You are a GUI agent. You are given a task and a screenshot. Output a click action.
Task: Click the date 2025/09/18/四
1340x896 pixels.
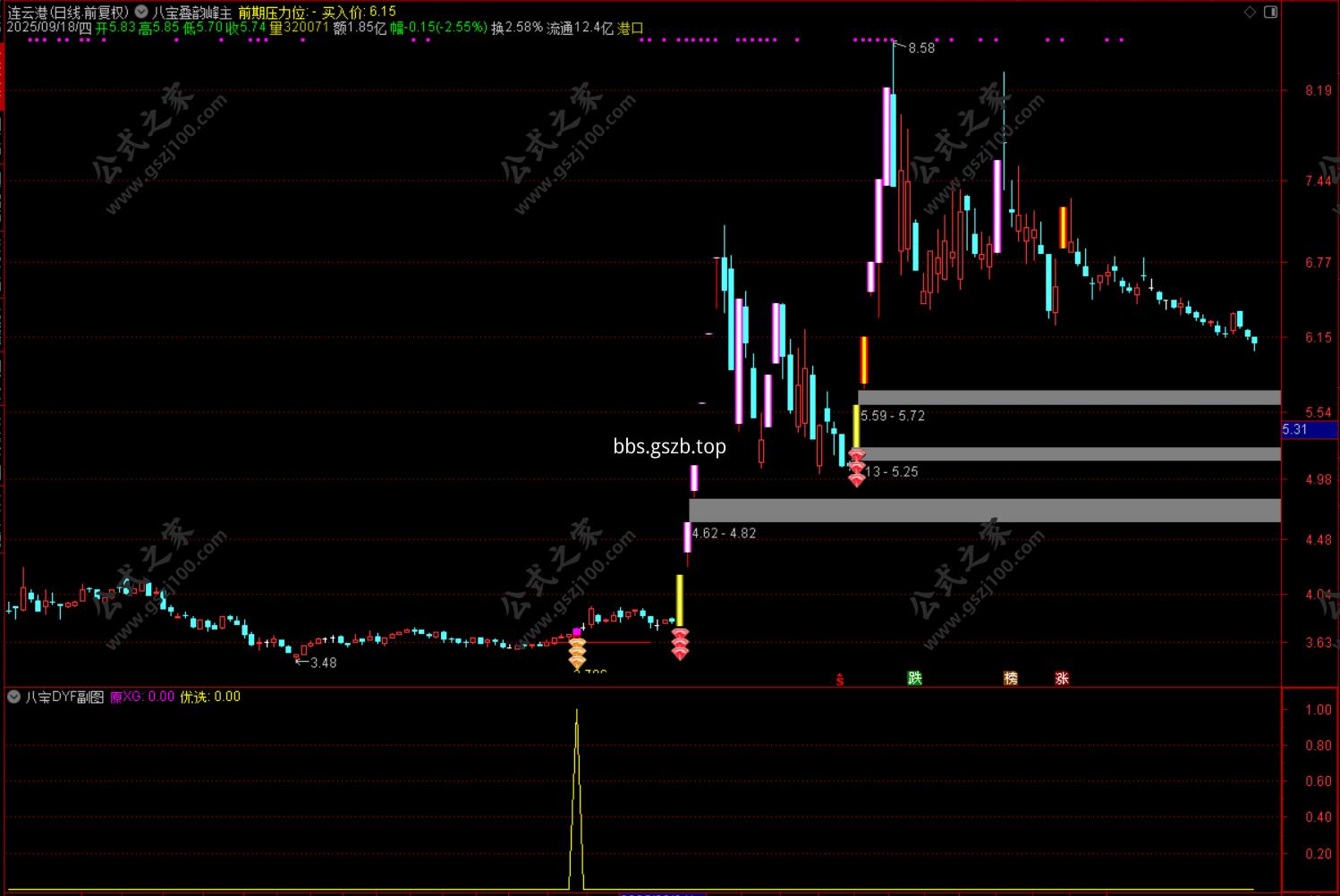point(48,28)
